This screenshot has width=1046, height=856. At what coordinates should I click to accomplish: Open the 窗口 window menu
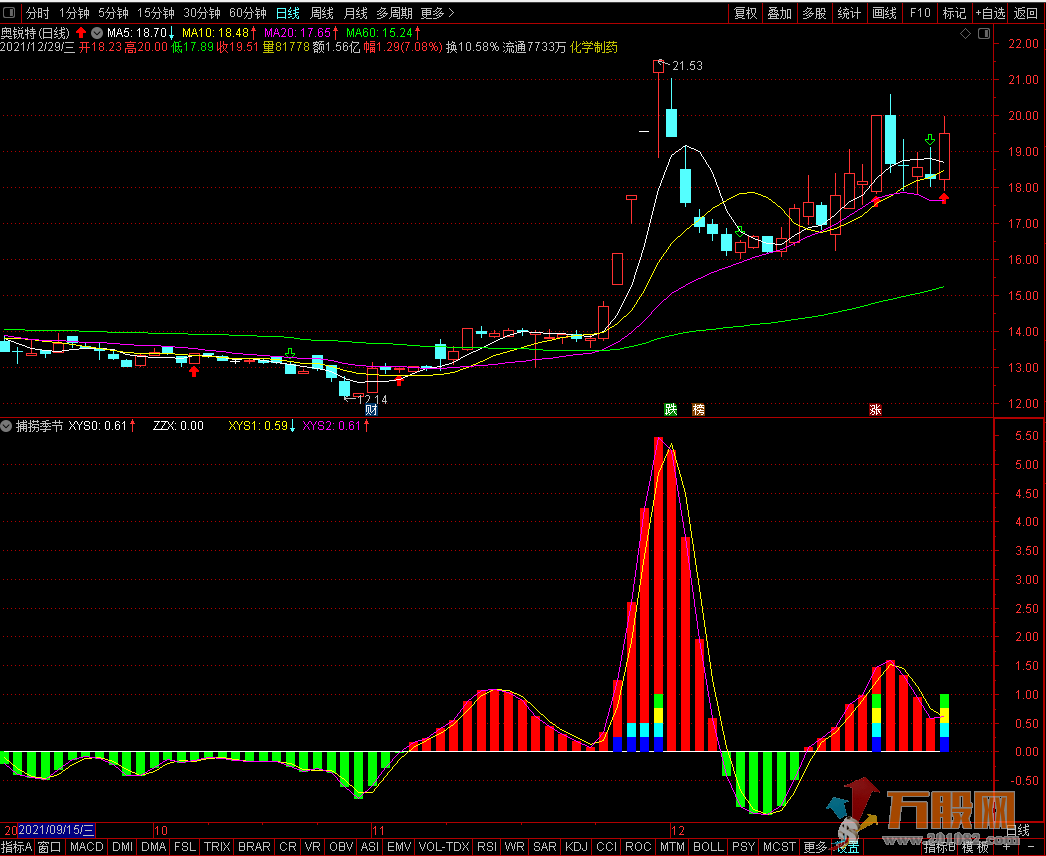pos(49,847)
